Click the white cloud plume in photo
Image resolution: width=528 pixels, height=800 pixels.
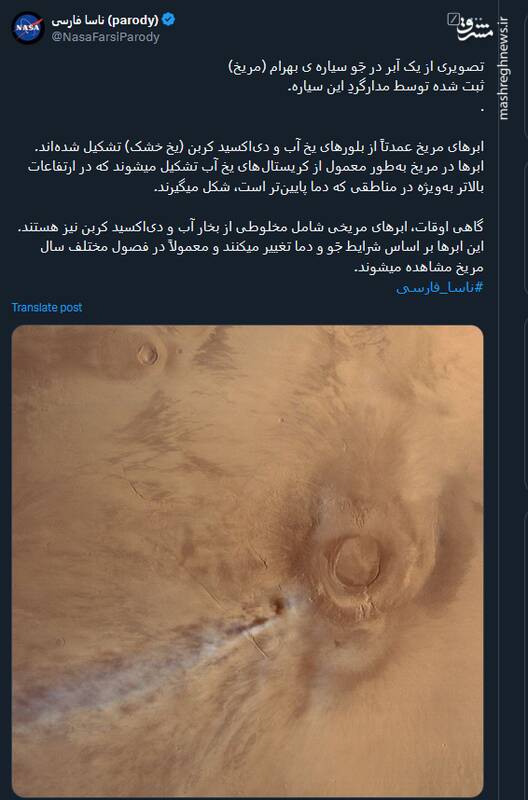(153, 658)
